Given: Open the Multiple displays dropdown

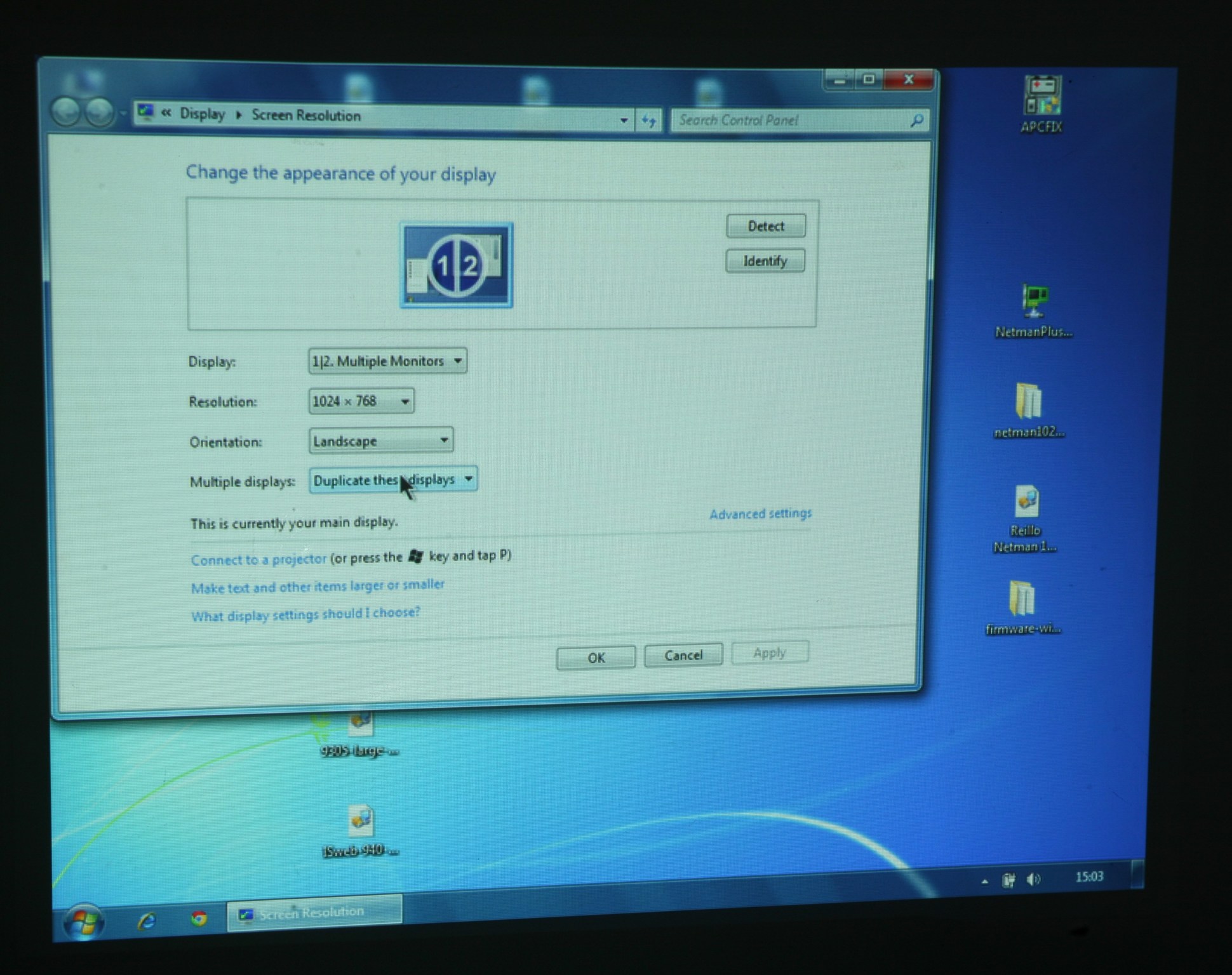Looking at the screenshot, I should (x=393, y=480).
